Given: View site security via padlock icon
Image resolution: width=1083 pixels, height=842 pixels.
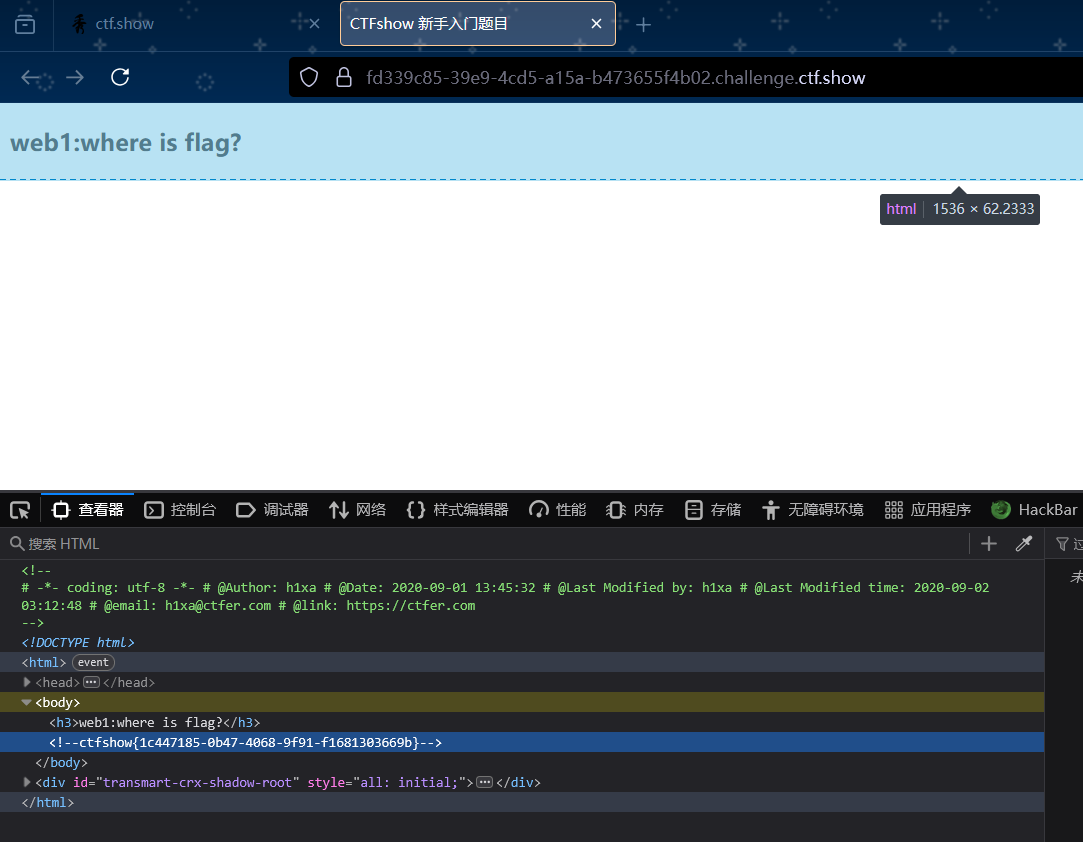Looking at the screenshot, I should [343, 77].
